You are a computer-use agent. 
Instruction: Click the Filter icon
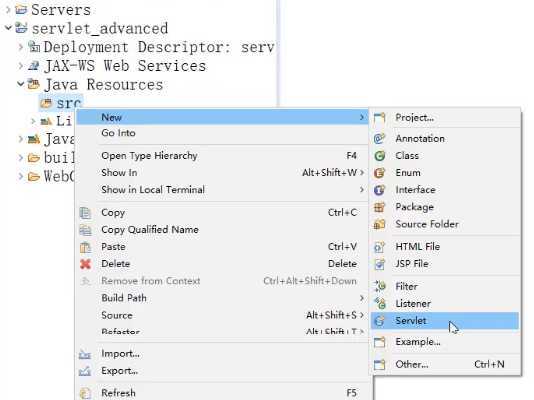click(379, 286)
